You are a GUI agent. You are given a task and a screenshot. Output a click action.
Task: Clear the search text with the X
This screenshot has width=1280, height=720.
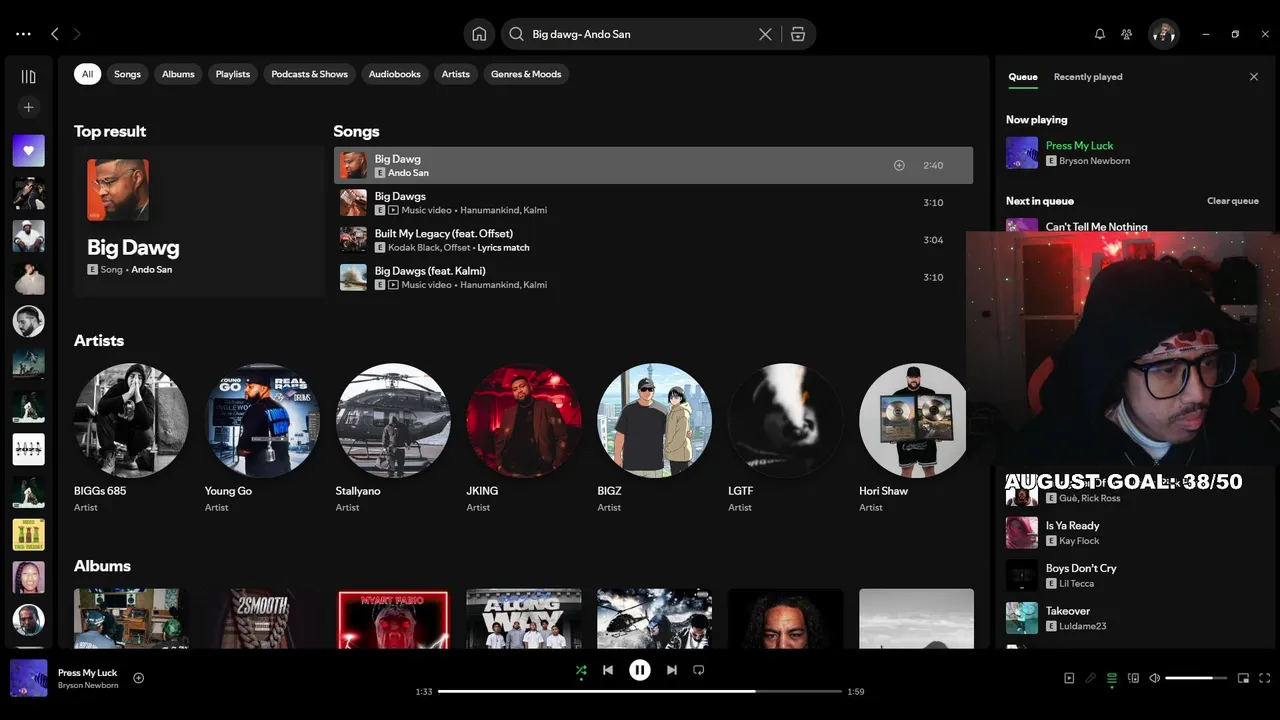point(765,34)
